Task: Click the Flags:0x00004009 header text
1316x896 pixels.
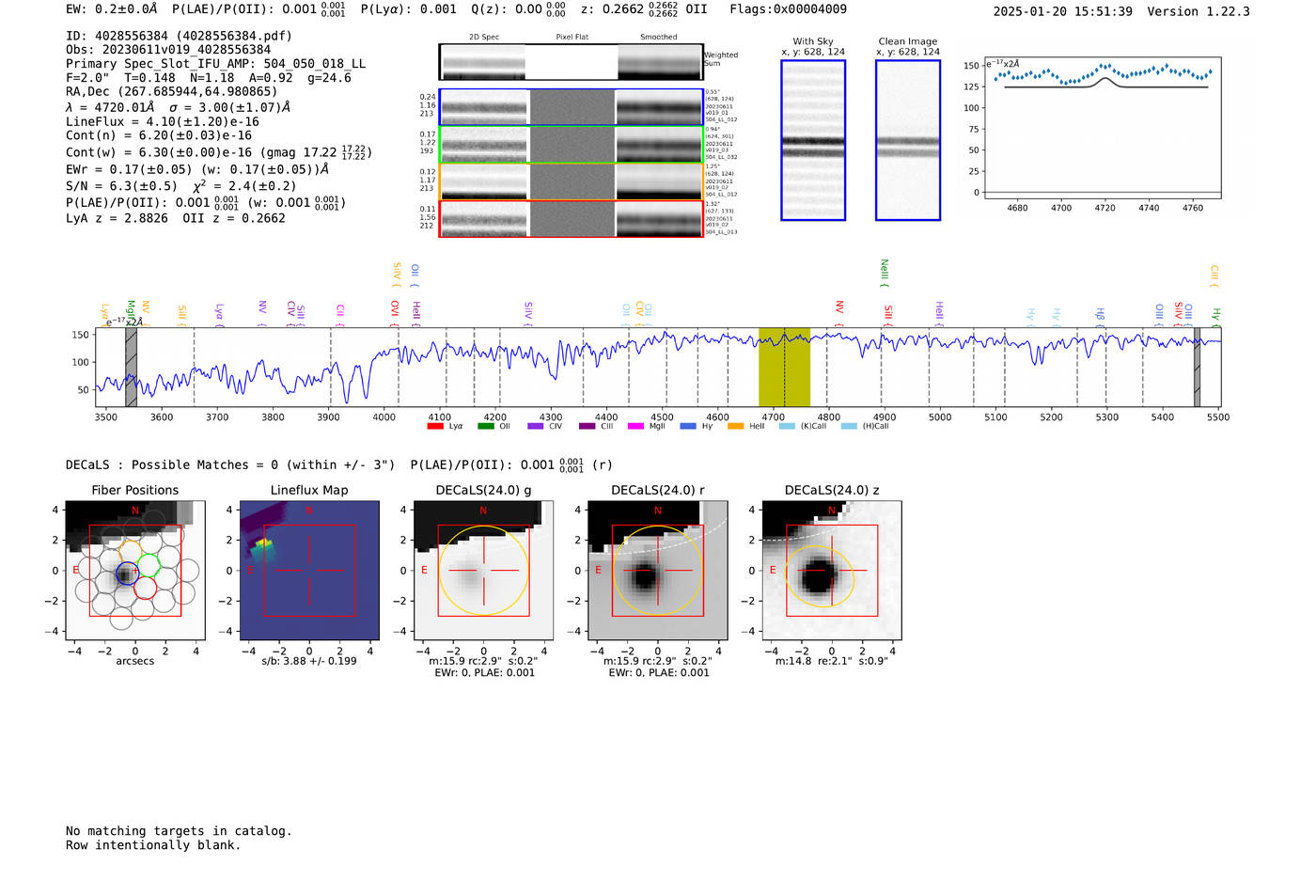Action: [x=788, y=9]
